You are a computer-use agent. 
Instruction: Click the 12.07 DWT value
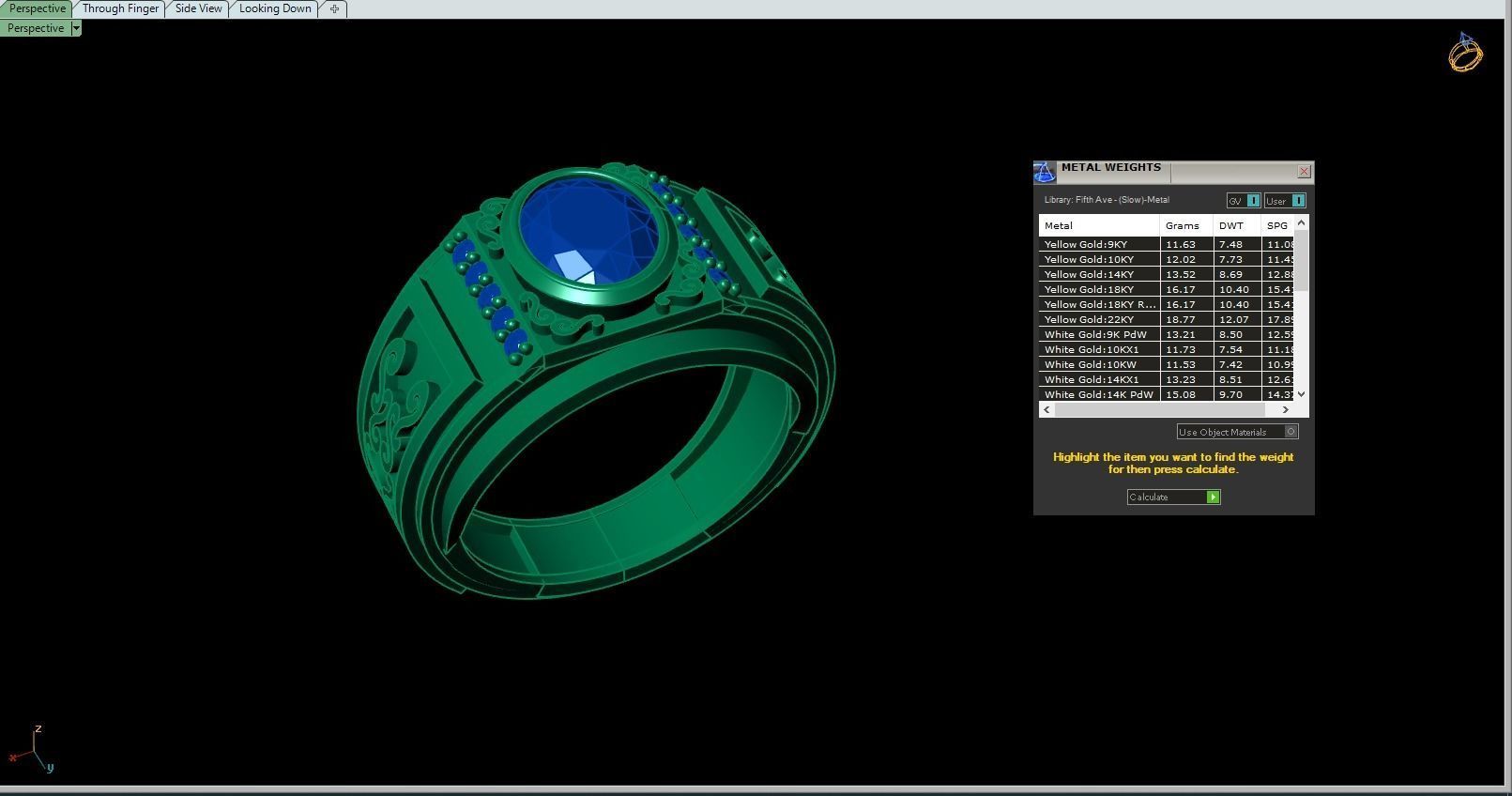[x=1233, y=319]
